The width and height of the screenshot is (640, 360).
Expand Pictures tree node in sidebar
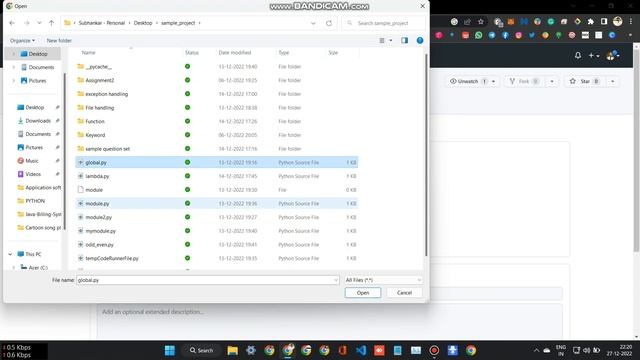[13, 81]
